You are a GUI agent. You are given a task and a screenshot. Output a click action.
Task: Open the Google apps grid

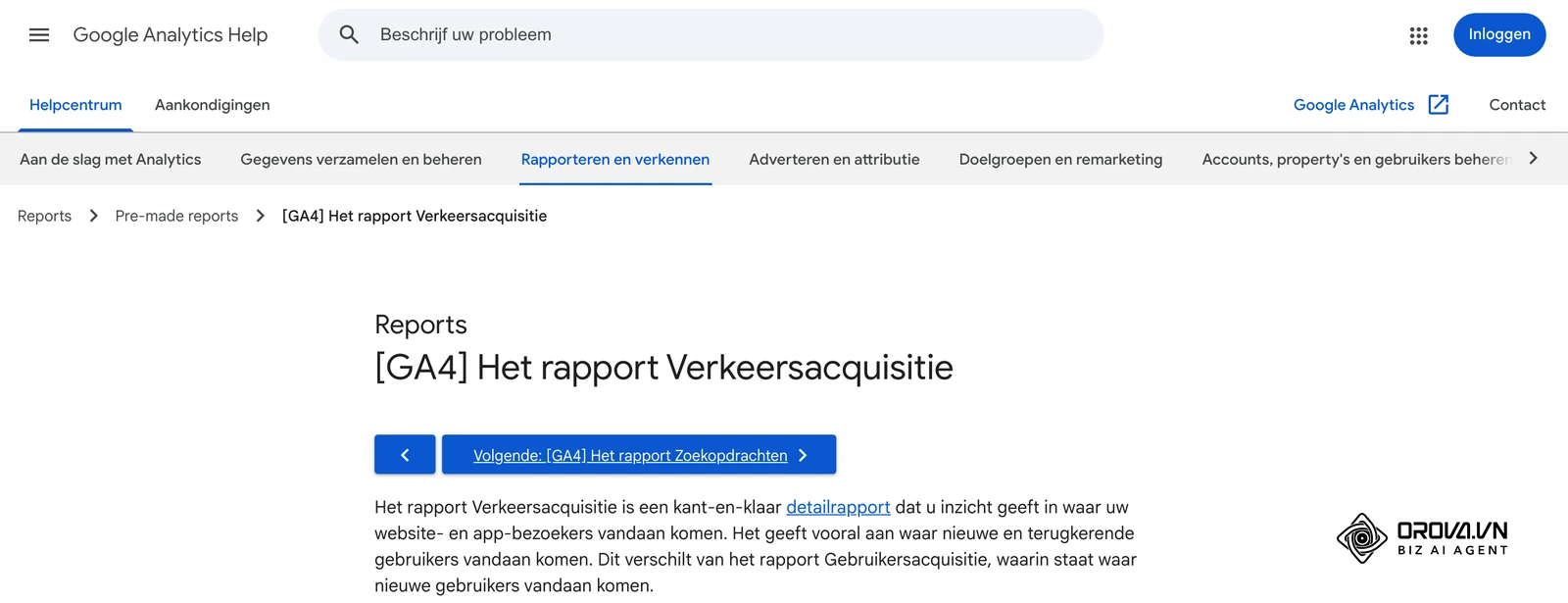tap(1418, 35)
